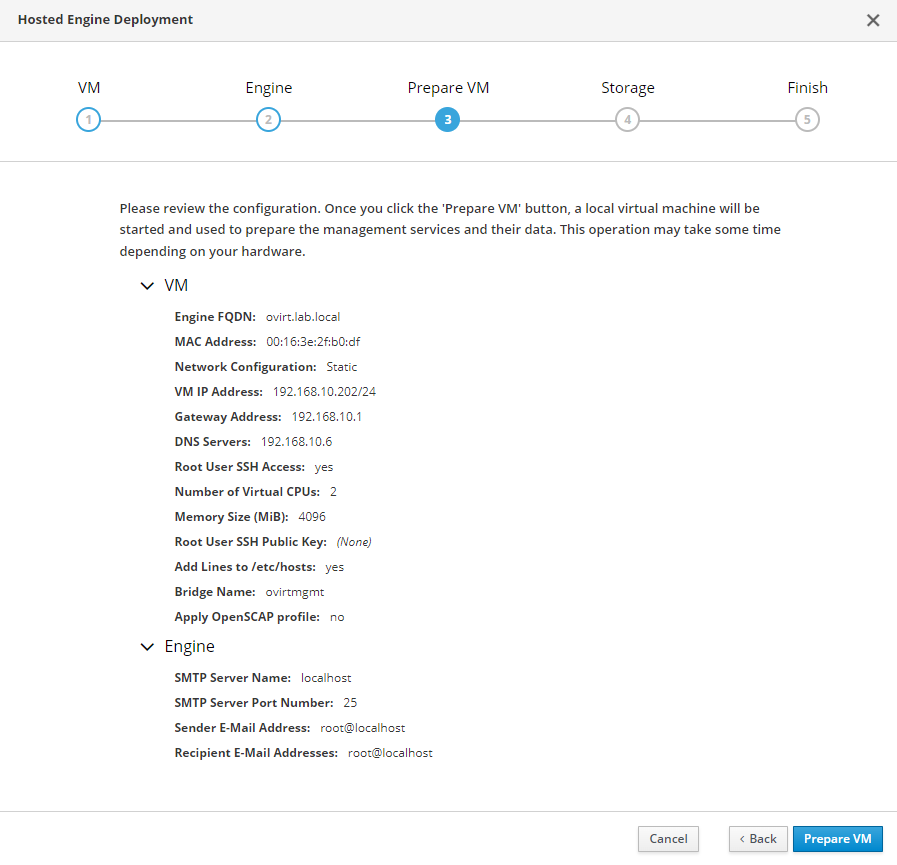Go to the VM wizard step label
Viewport: 897px width, 865px height.
pyautogui.click(x=89, y=88)
